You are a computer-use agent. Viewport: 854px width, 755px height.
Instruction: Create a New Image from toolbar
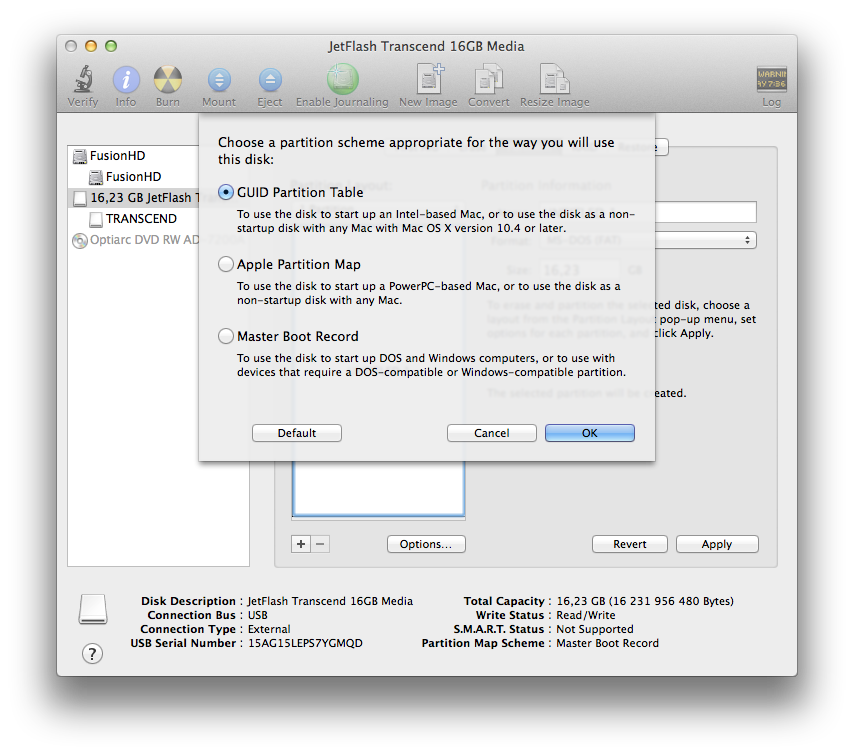(x=430, y=79)
